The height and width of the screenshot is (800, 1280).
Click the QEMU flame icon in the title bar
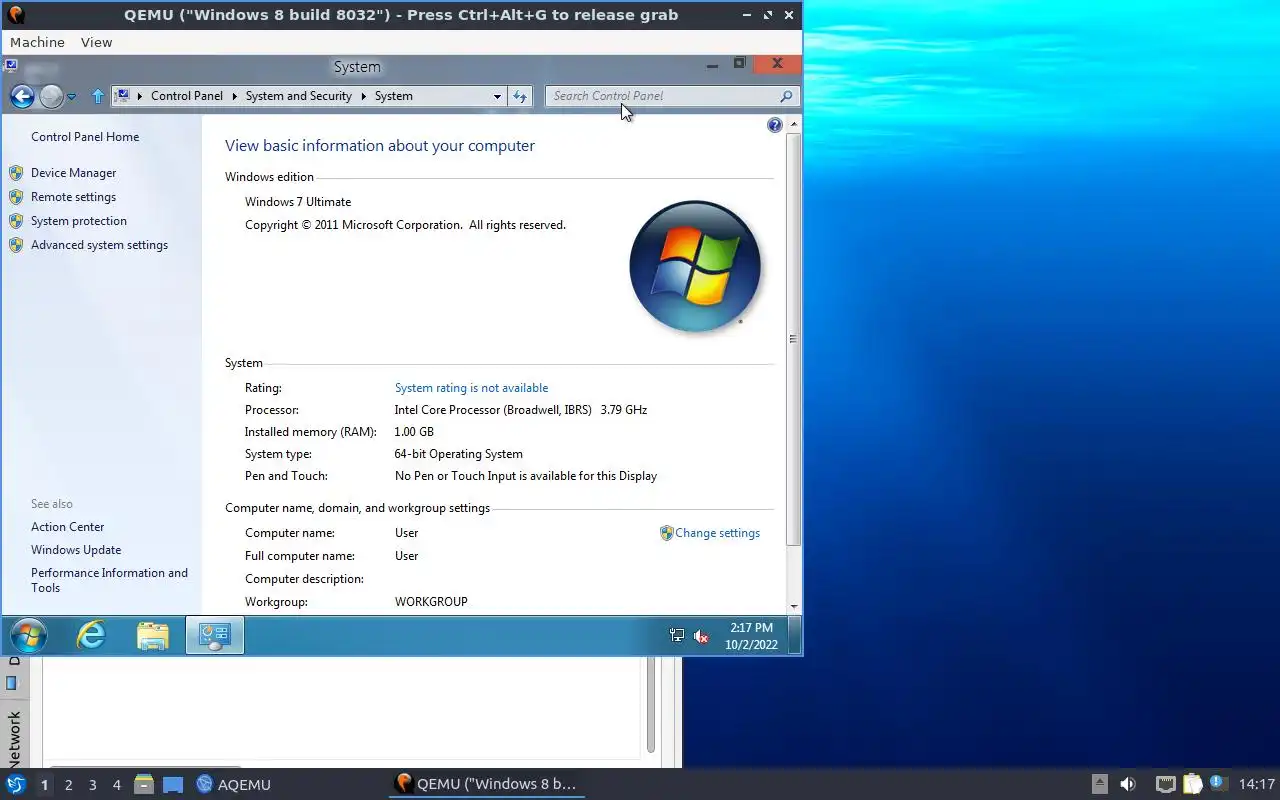coord(15,15)
